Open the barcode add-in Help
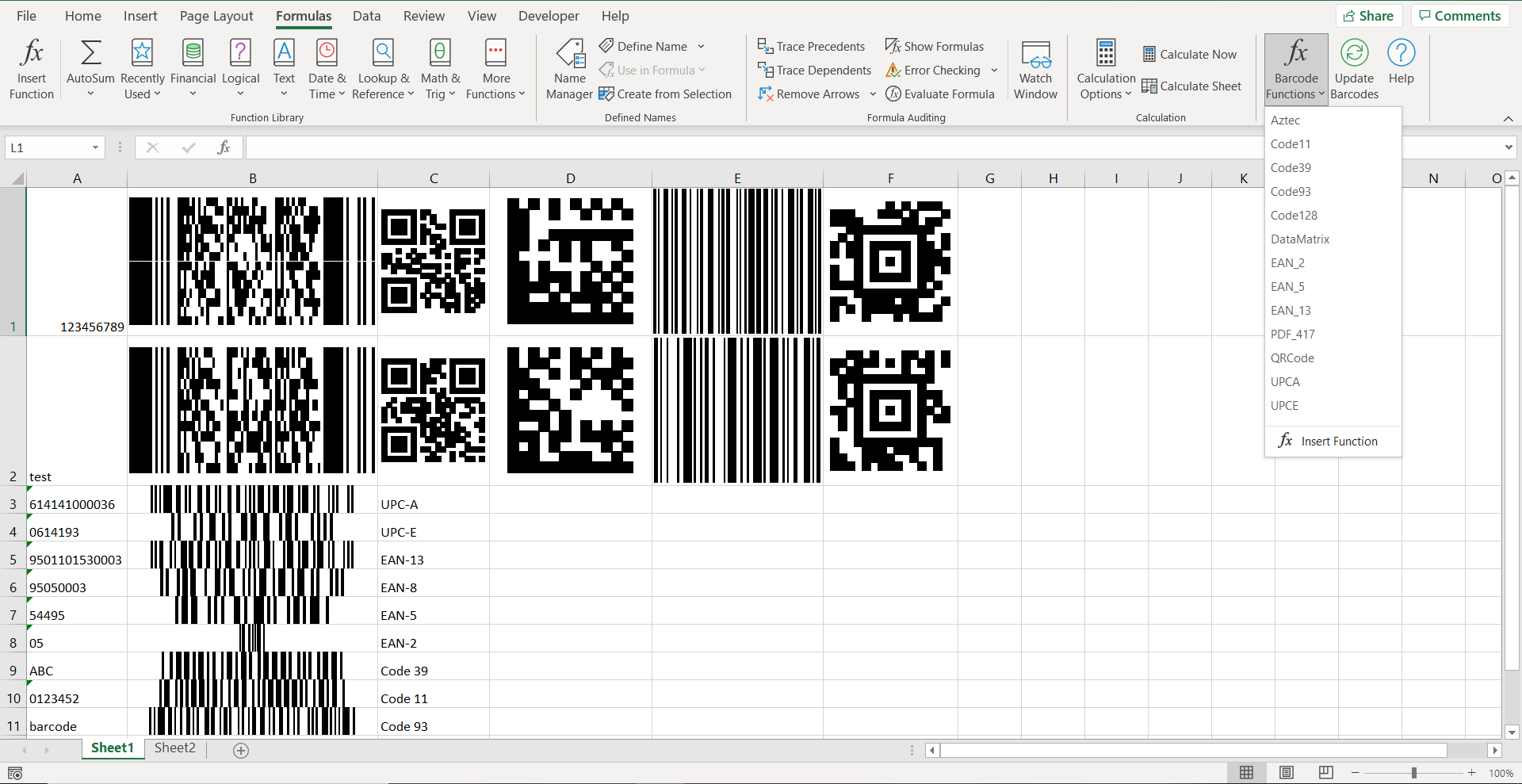The height and width of the screenshot is (784, 1522). [1401, 63]
